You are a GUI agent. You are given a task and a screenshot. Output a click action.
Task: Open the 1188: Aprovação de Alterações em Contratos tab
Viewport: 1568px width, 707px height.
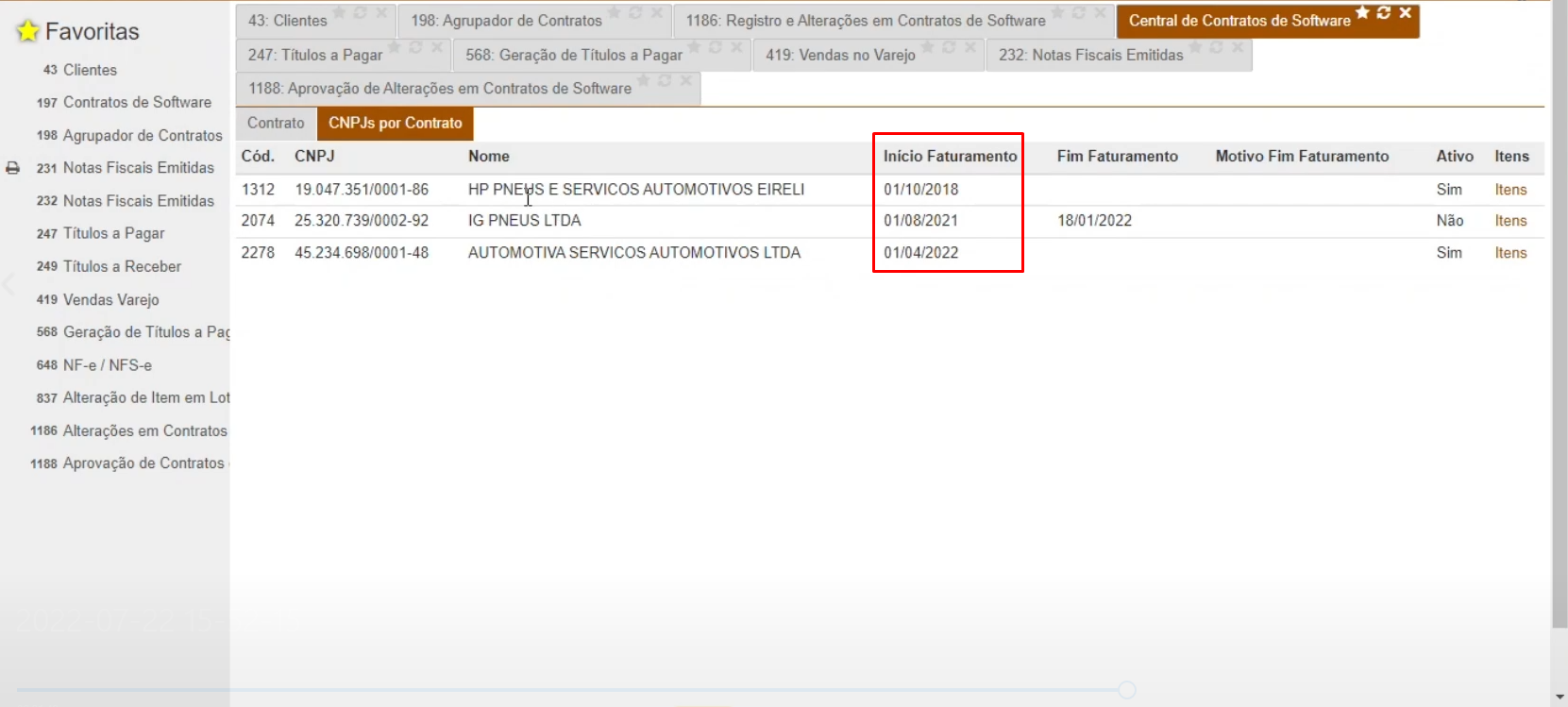tap(440, 89)
